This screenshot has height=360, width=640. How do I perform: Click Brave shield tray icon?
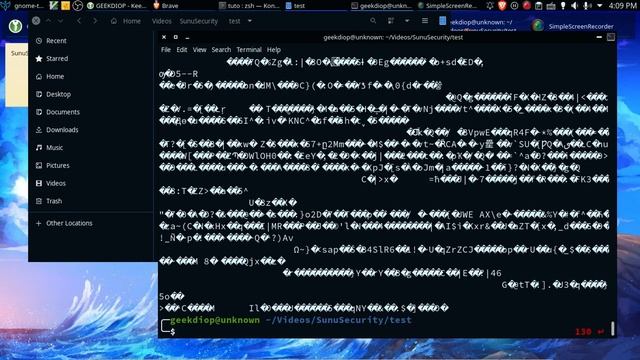pyautogui.click(x=502, y=6)
